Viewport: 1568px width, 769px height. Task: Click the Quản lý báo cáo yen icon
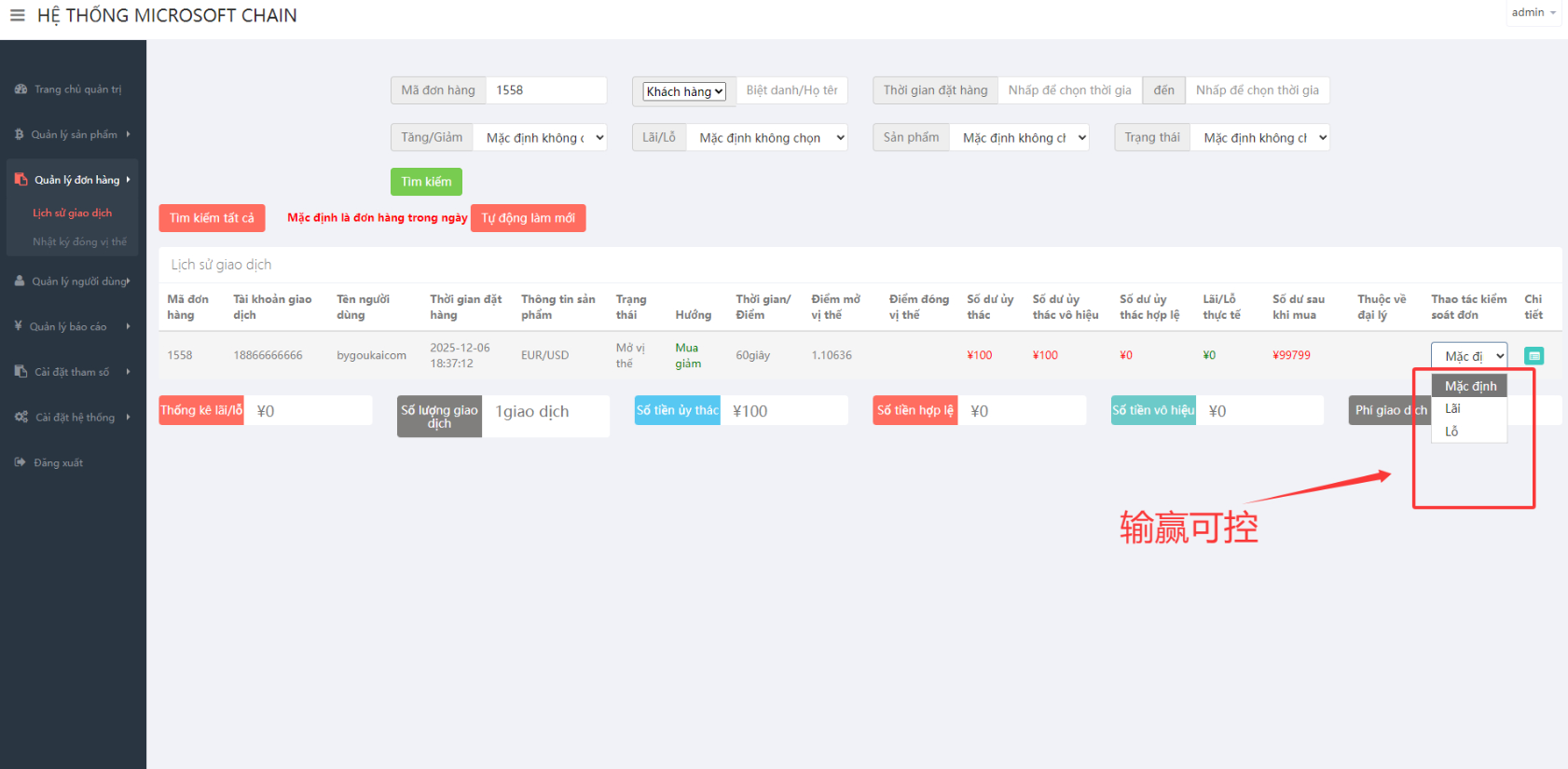pyautogui.click(x=19, y=326)
